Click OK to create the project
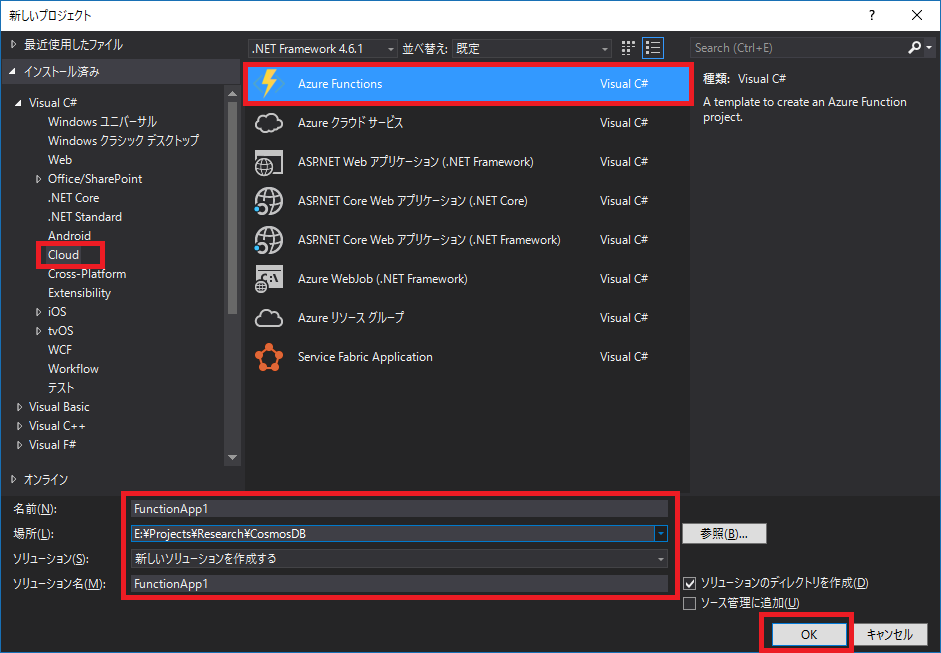The image size is (941, 653). point(809,634)
